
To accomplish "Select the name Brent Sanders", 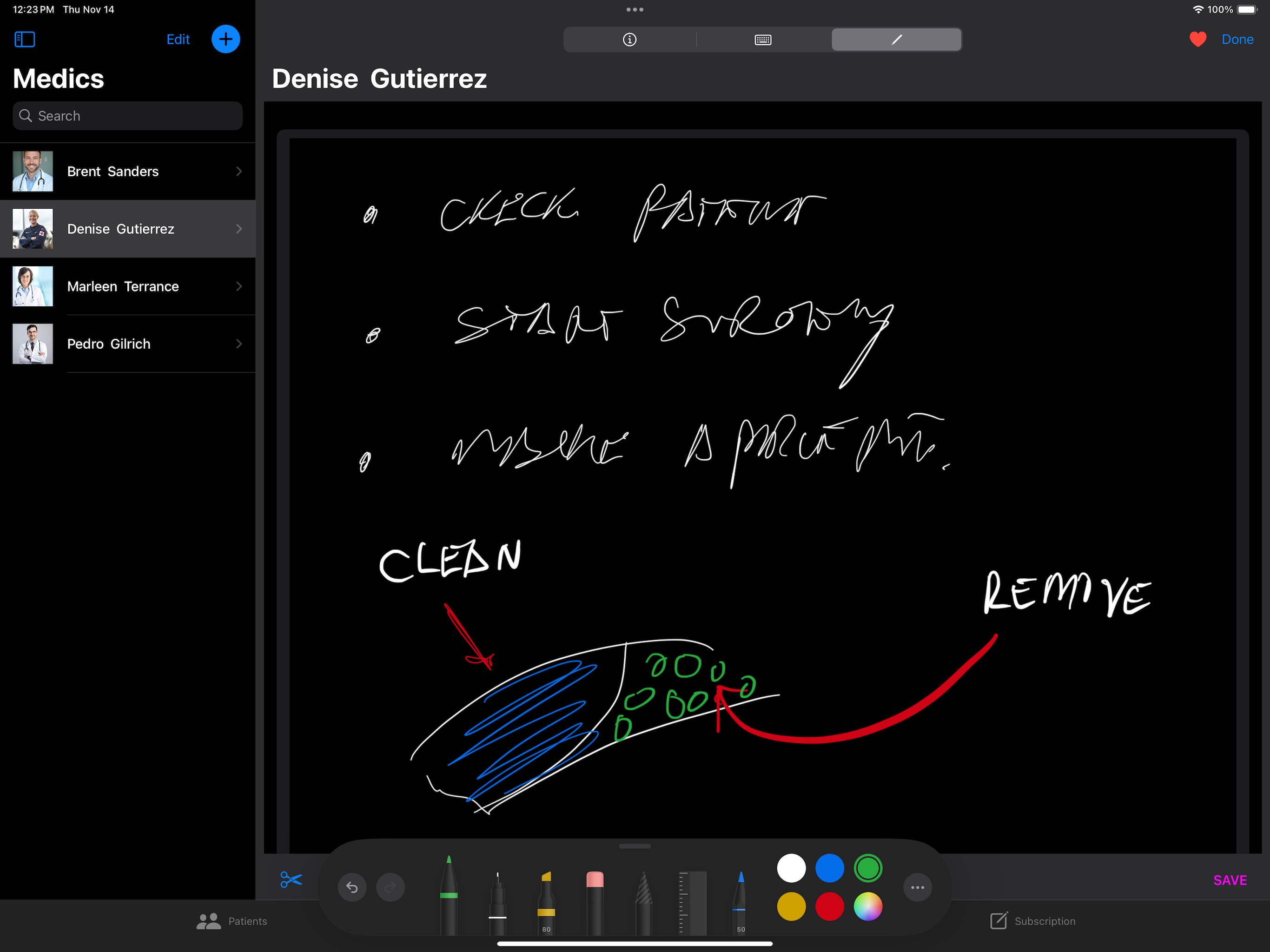I will tap(113, 171).
